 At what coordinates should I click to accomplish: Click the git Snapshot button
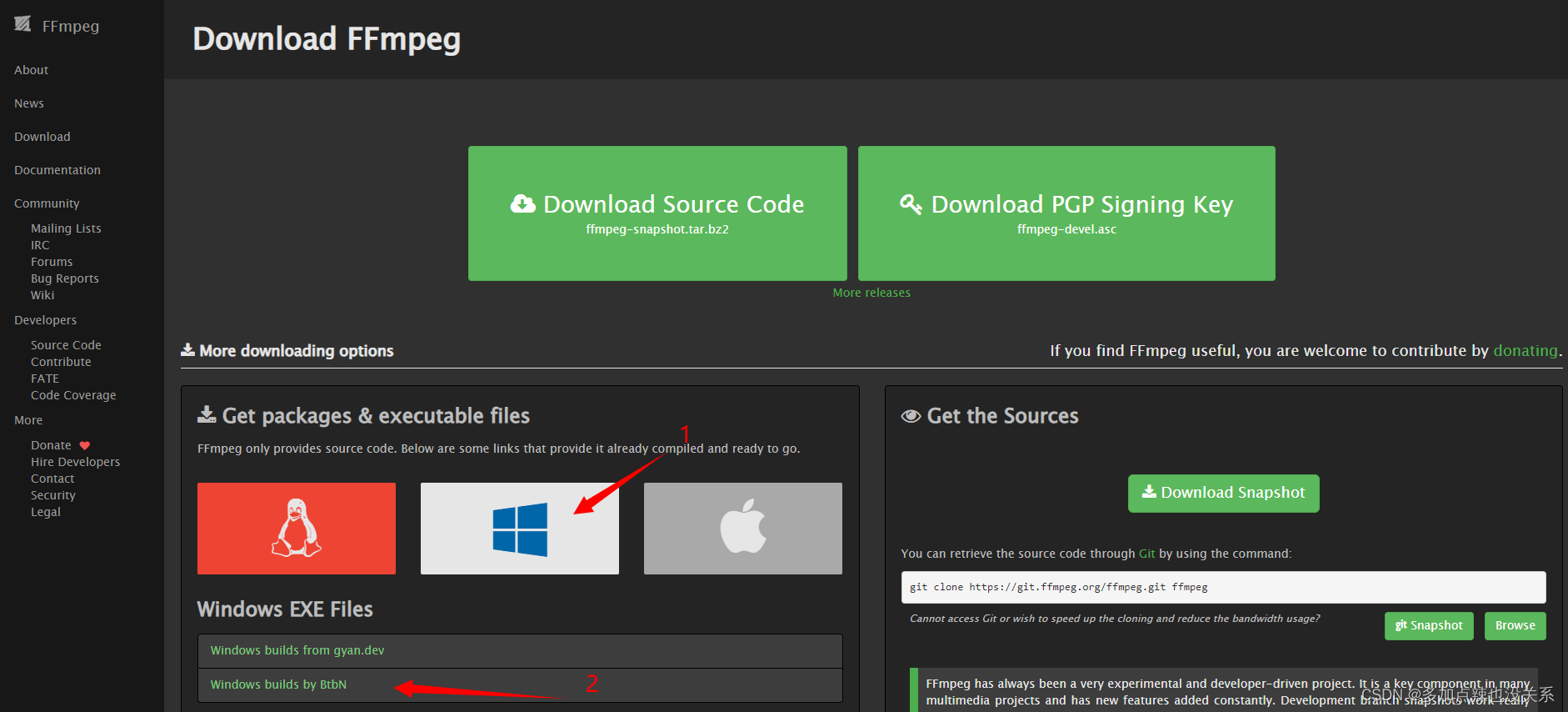coord(1429,626)
